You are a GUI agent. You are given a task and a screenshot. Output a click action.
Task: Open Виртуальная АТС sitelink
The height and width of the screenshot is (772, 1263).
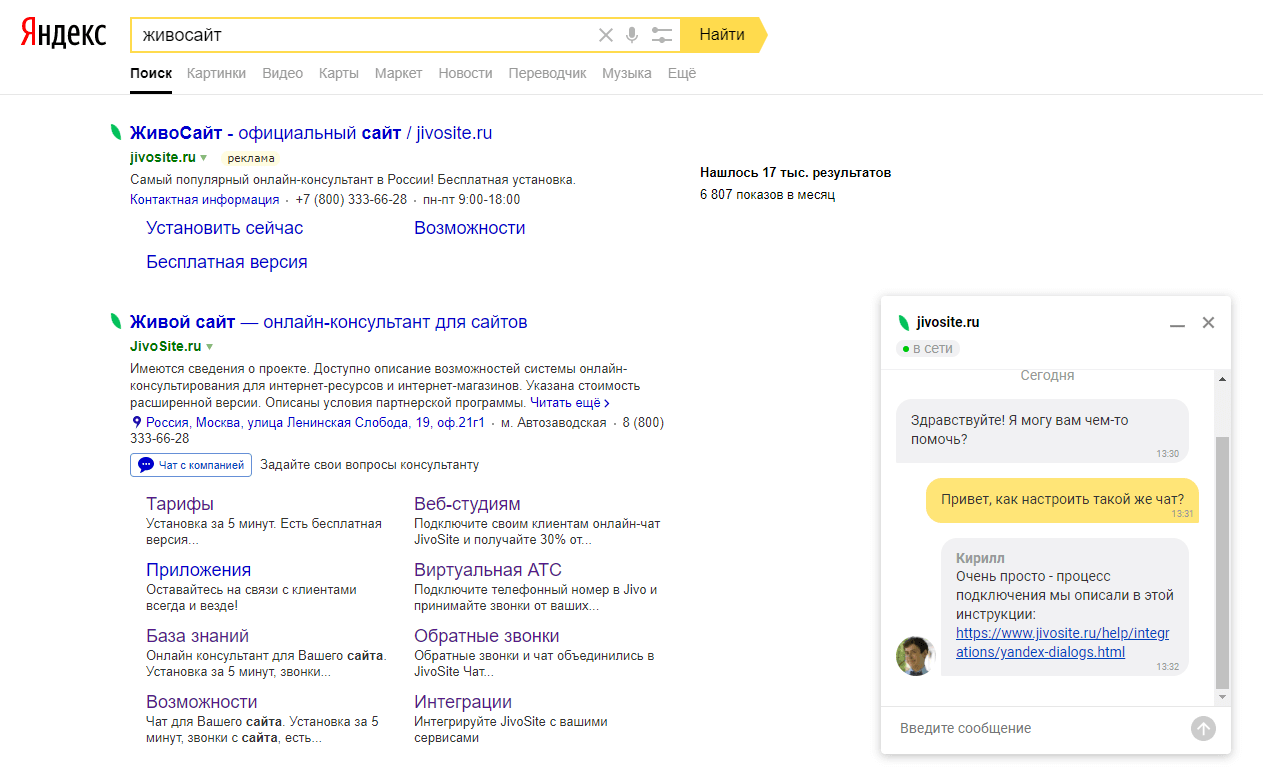click(488, 570)
